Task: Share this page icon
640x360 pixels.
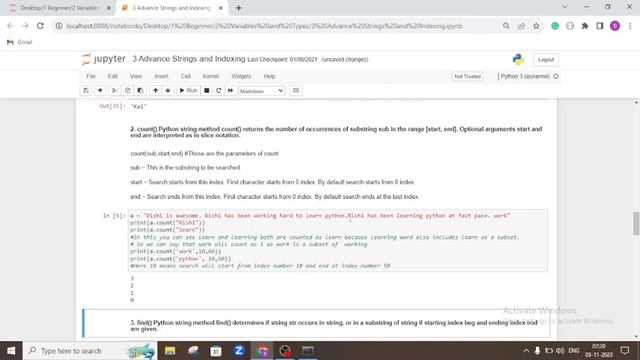Action: pos(521,26)
